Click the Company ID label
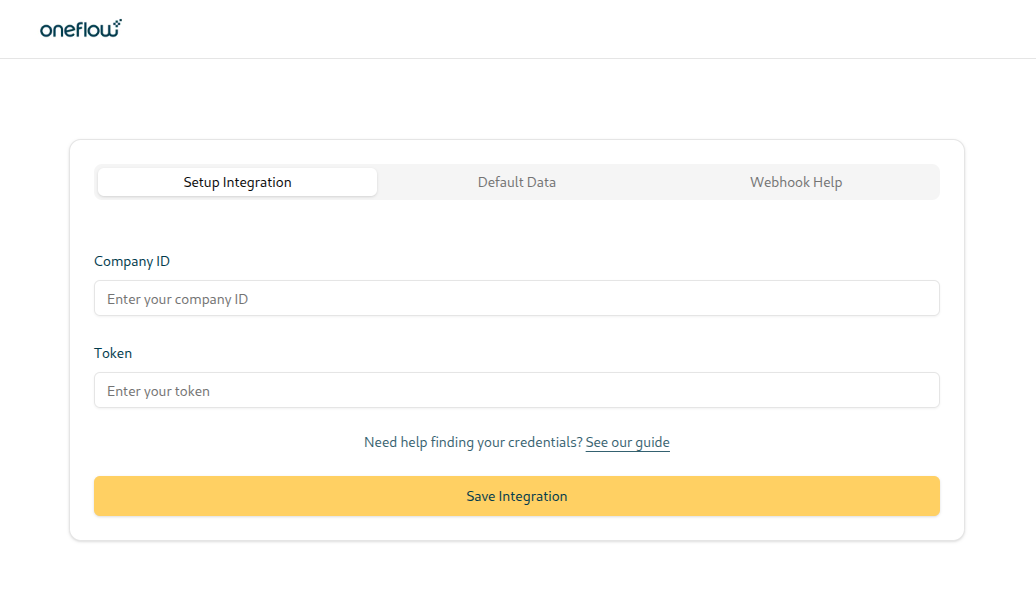The height and width of the screenshot is (595, 1036). pyautogui.click(x=132, y=262)
